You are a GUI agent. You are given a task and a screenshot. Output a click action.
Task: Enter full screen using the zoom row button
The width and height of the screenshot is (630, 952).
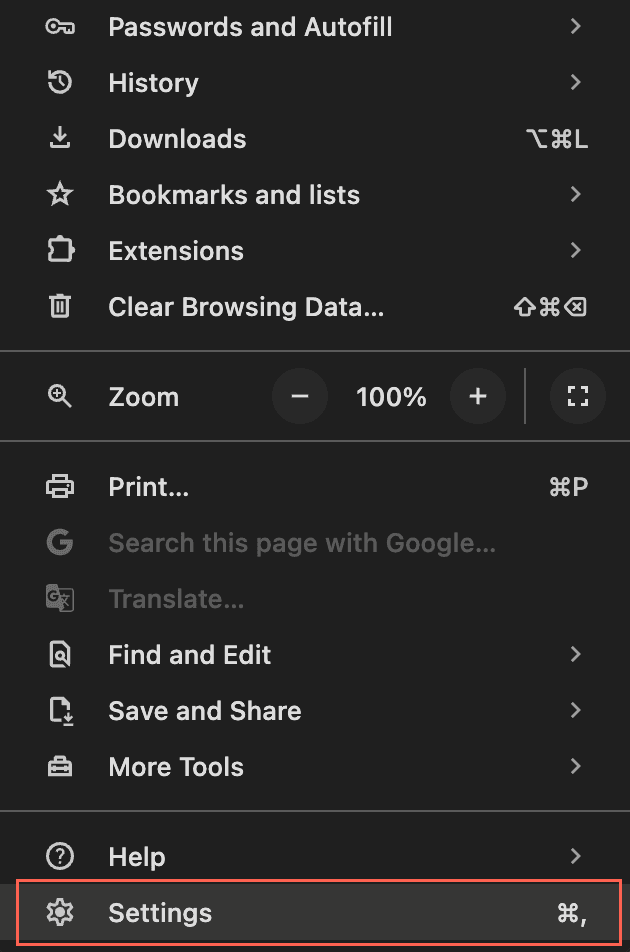pyautogui.click(x=578, y=396)
